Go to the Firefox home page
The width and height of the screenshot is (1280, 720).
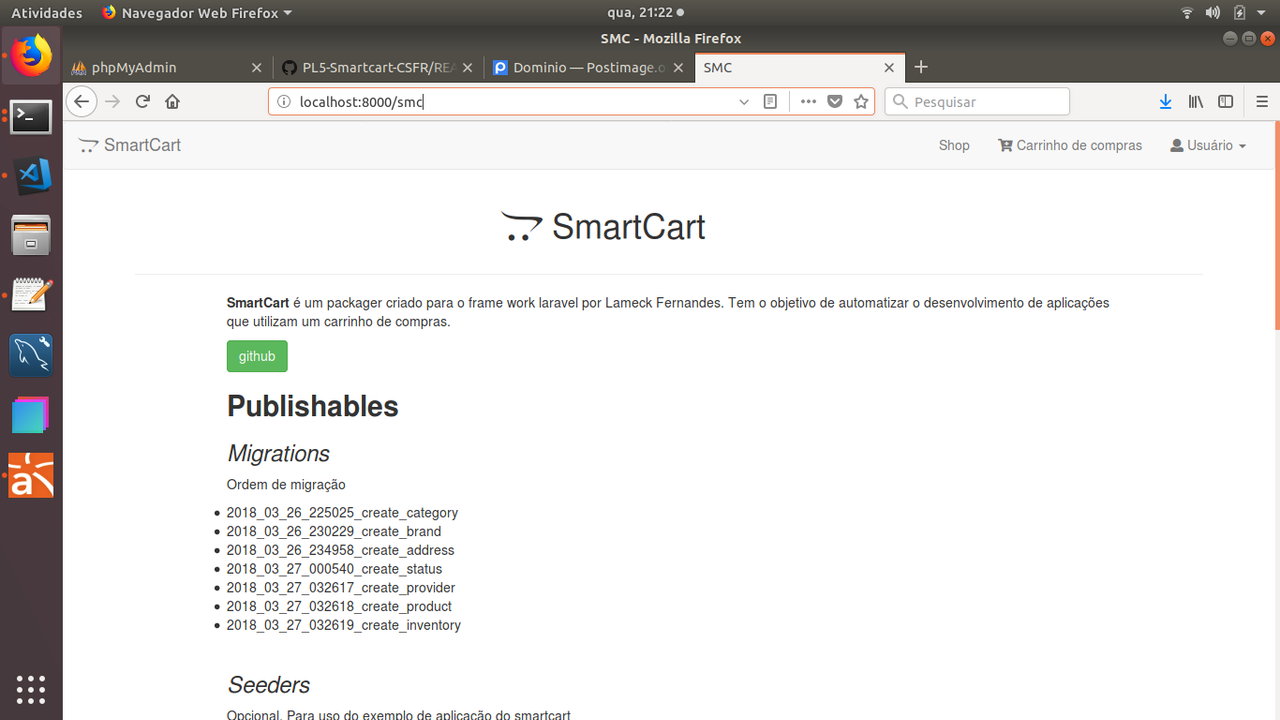pos(172,101)
